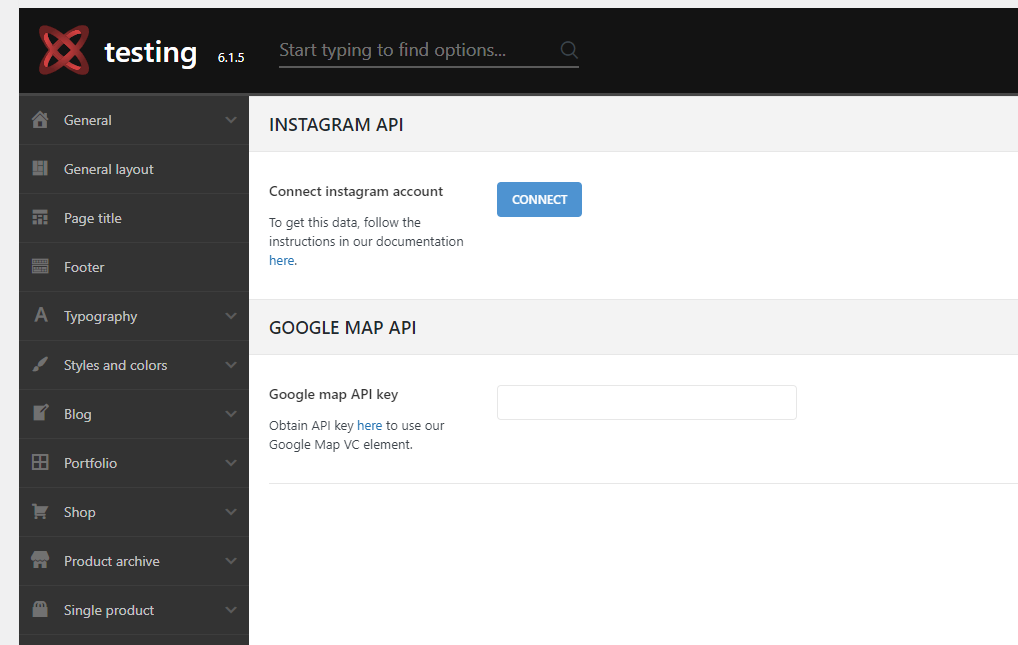The width and height of the screenshot is (1018, 645).
Task: Expand the Single product chevron
Action: click(x=230, y=610)
